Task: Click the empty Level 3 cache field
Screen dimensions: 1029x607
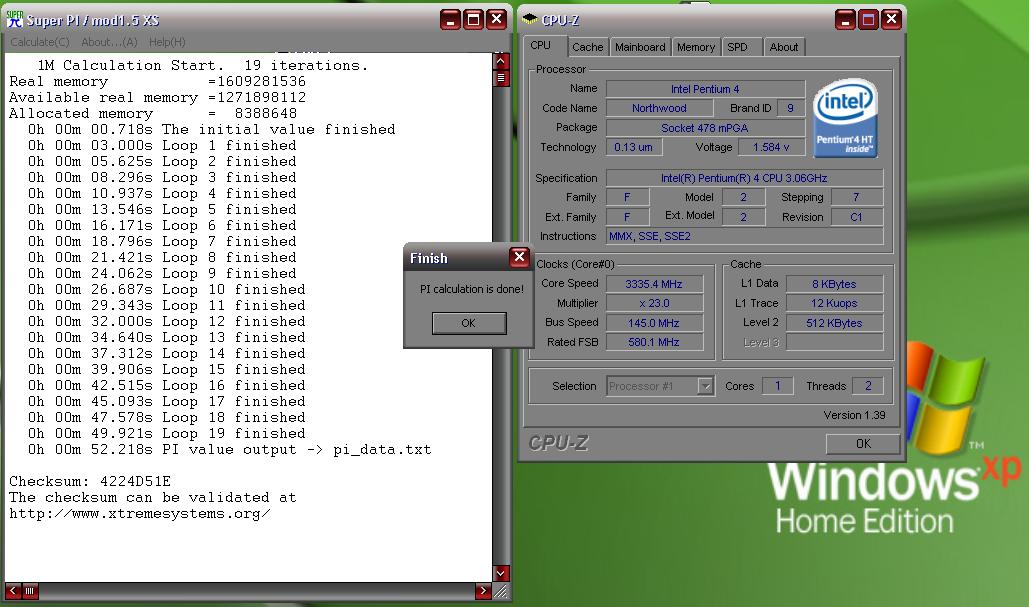Action: point(834,342)
